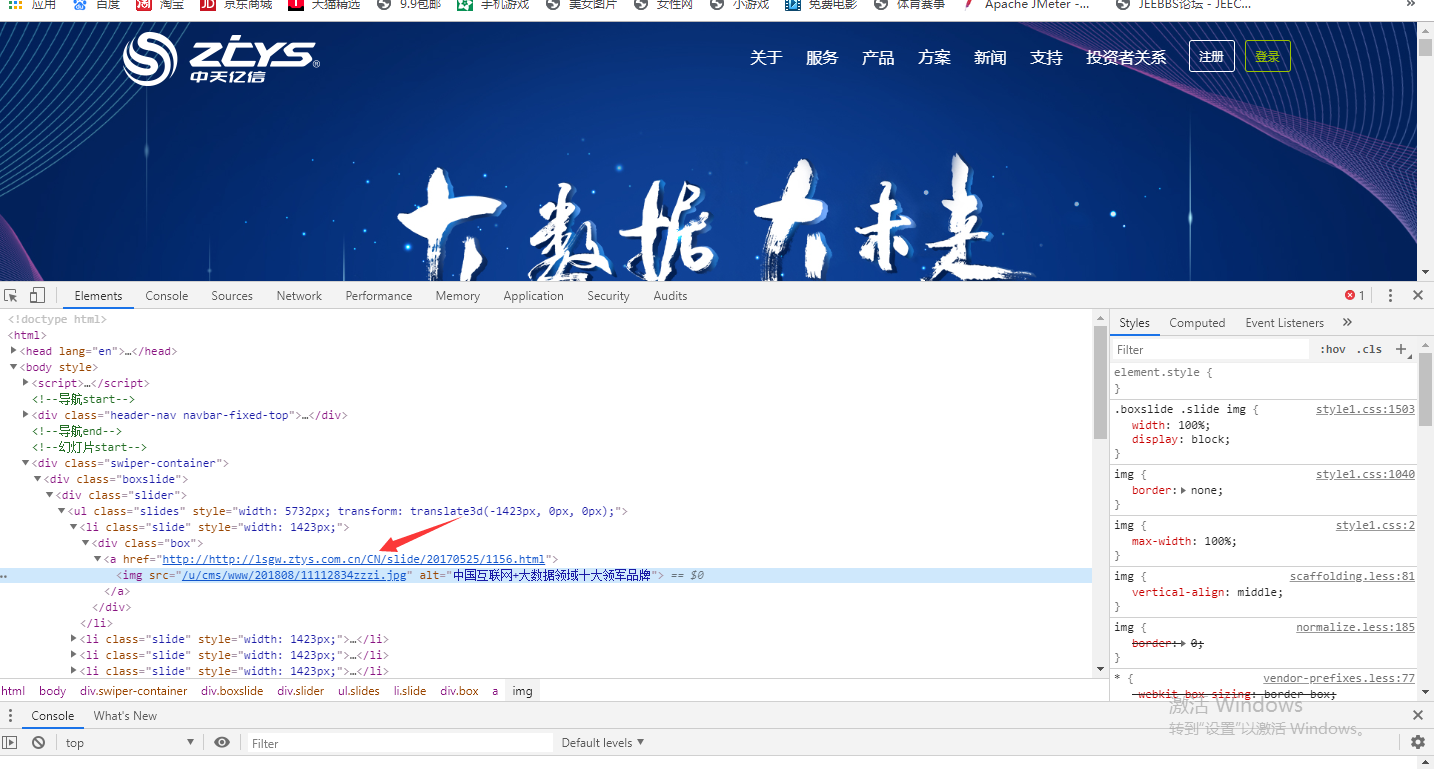Open the Application tab
Image resolution: width=1434 pixels, height=769 pixels.
tap(534, 296)
